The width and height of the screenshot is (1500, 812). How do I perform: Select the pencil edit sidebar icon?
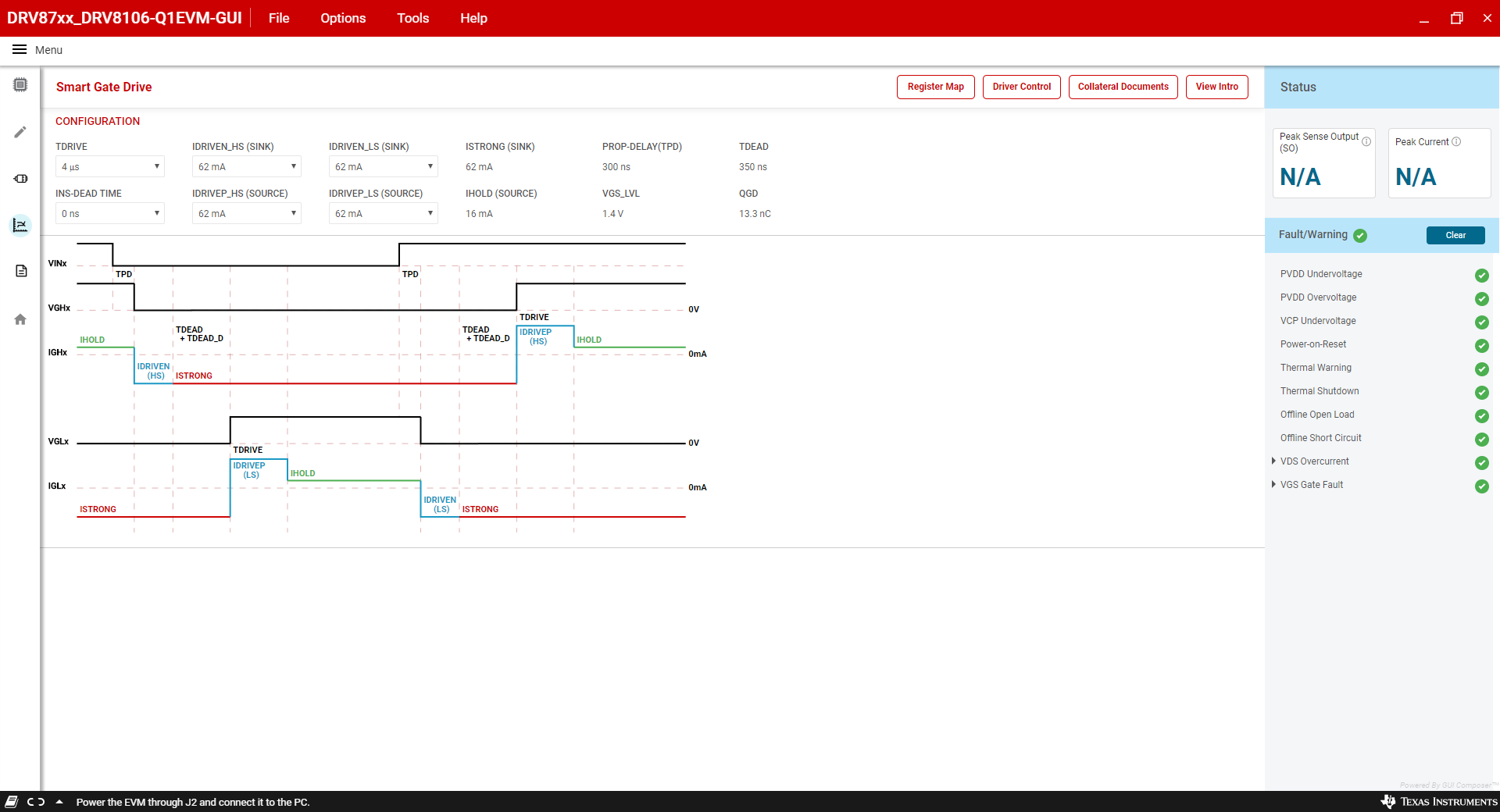[20, 131]
